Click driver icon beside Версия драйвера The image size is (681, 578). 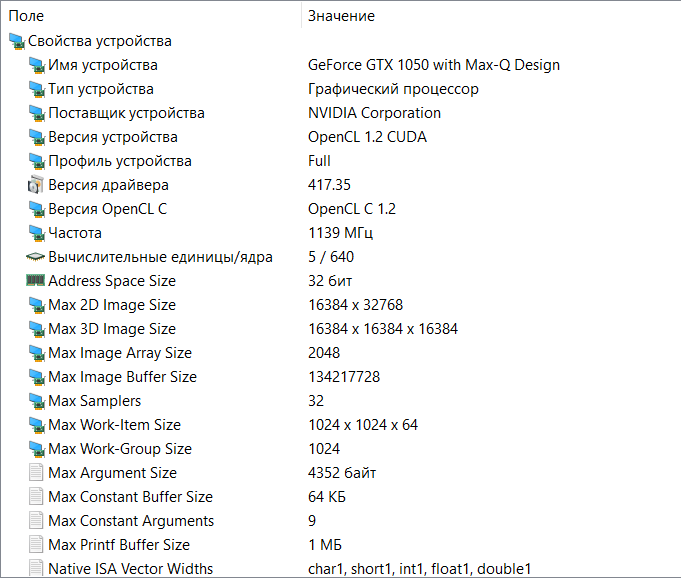tap(36, 185)
